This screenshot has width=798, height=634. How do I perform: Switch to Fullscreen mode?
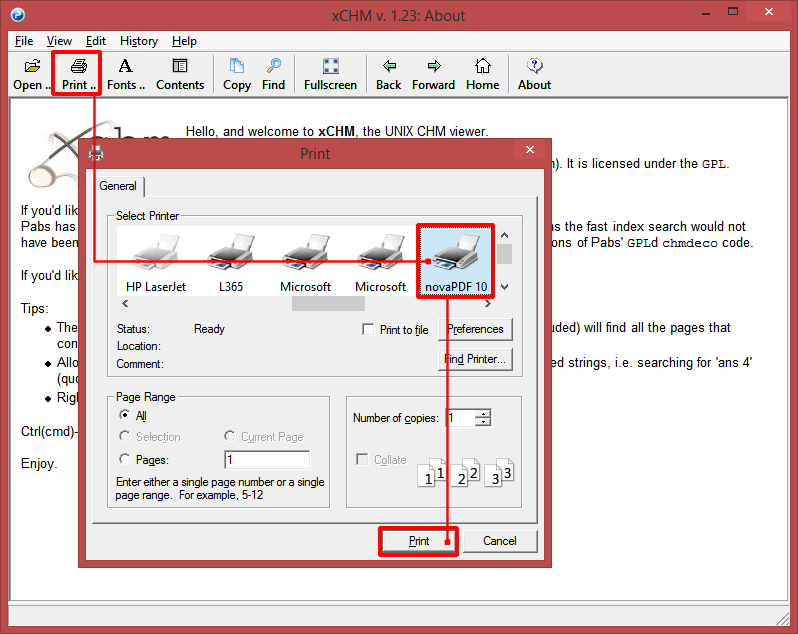coord(330,74)
